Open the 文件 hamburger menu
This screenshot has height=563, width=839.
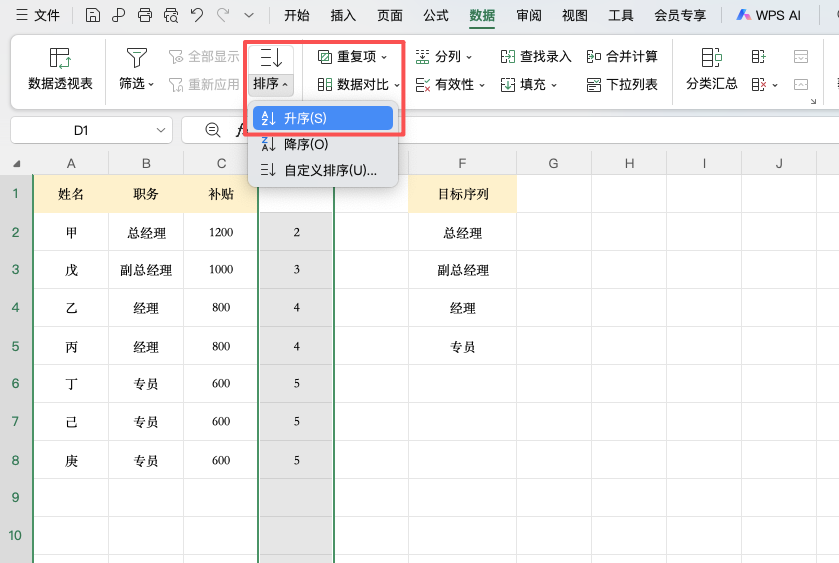point(37,15)
